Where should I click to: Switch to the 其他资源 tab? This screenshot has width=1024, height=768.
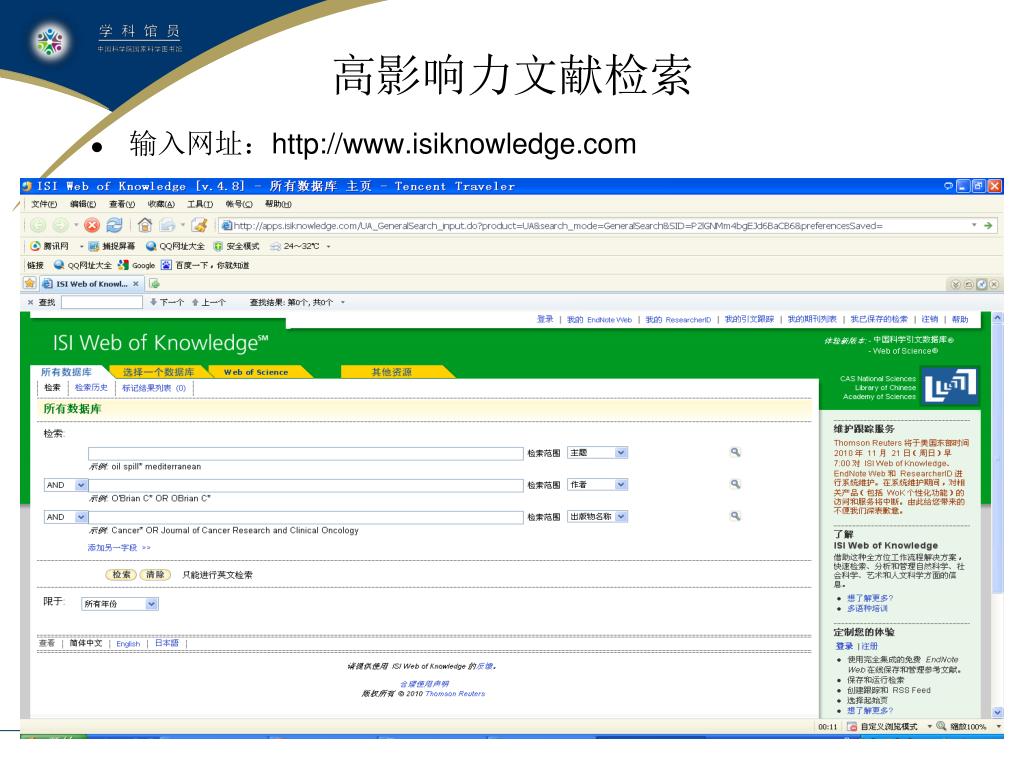(x=392, y=372)
